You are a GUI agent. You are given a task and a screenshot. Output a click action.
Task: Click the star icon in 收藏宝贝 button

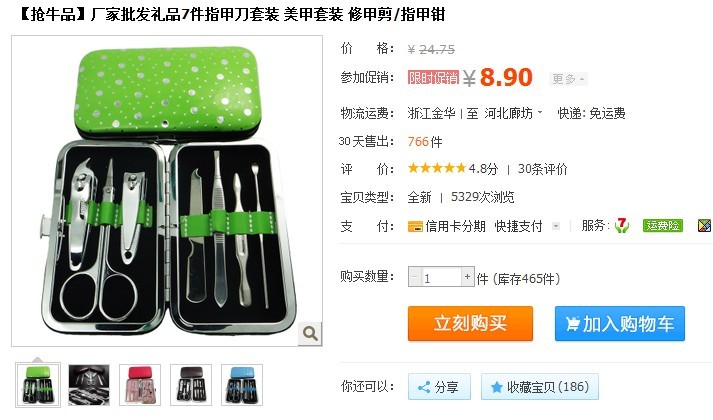coord(497,387)
